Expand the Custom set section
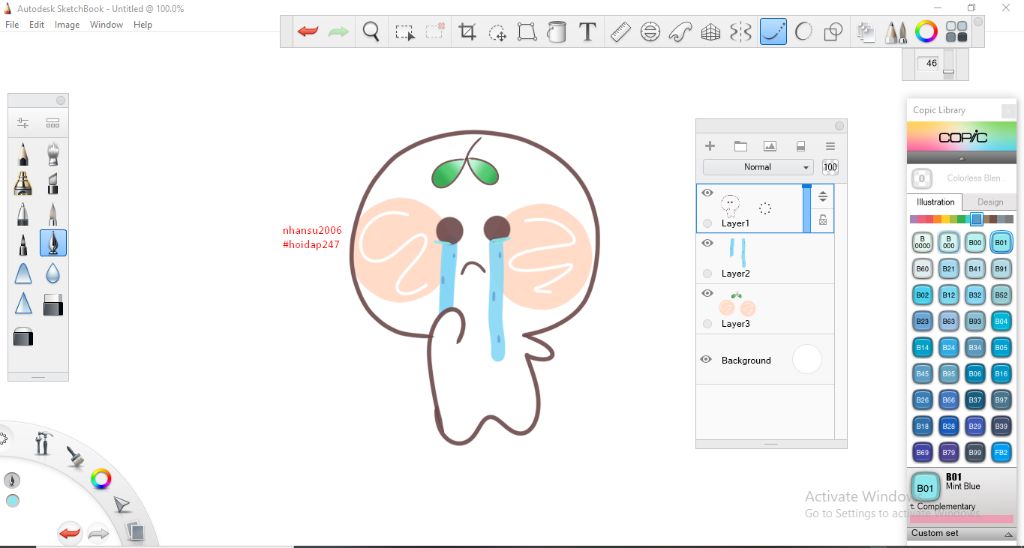1024x548 pixels. pyautogui.click(x=961, y=533)
